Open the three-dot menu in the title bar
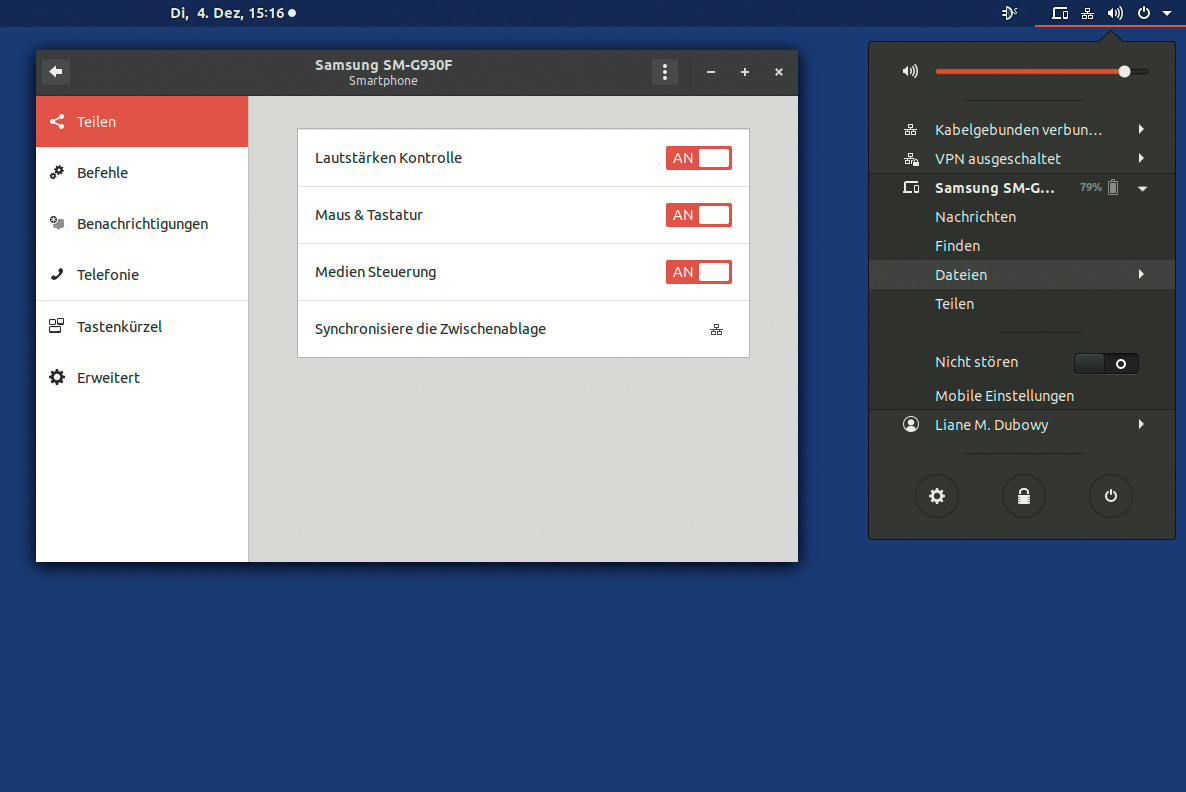Image resolution: width=1186 pixels, height=792 pixels. 664,72
